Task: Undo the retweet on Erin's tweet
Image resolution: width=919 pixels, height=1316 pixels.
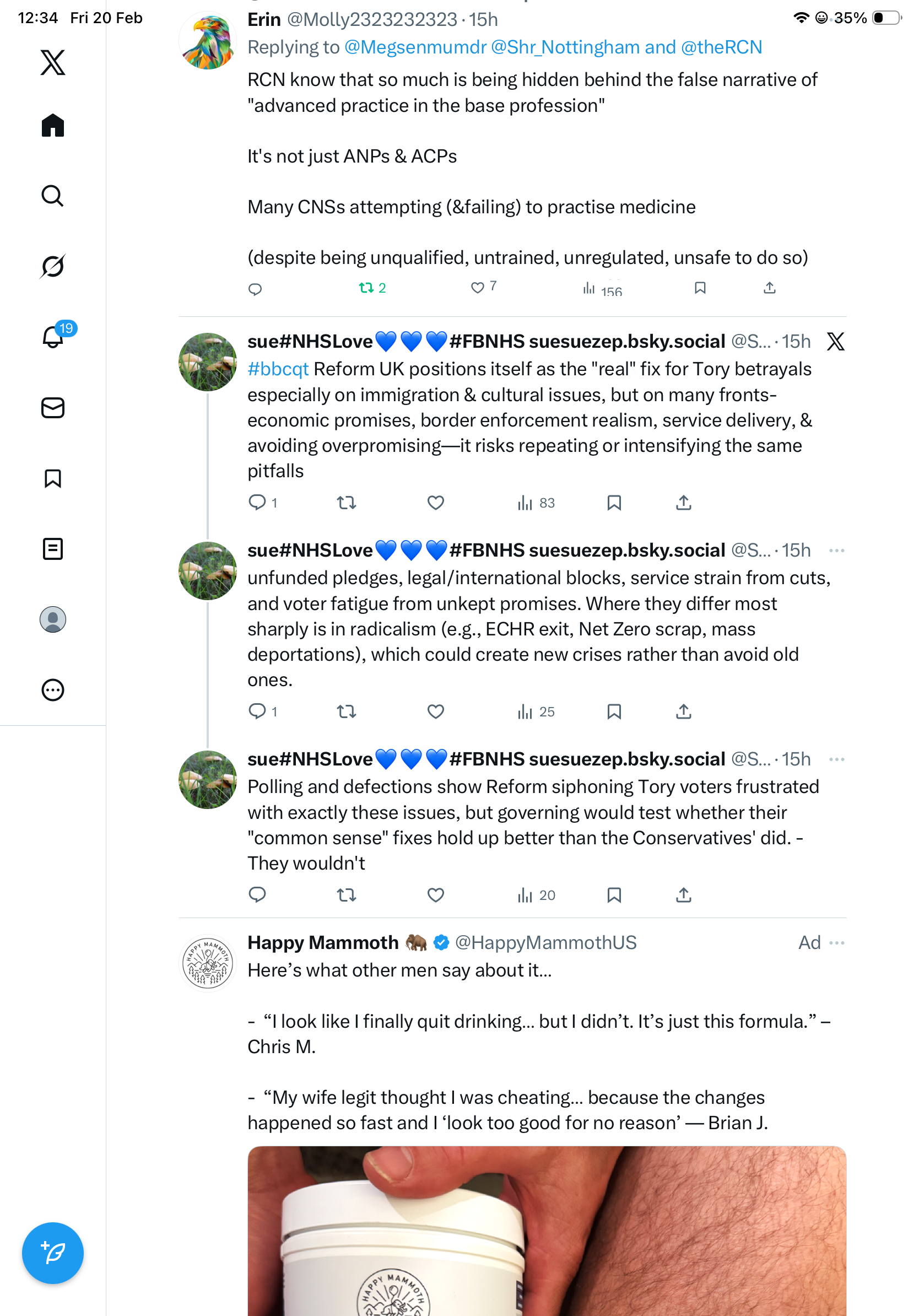Action: click(366, 288)
